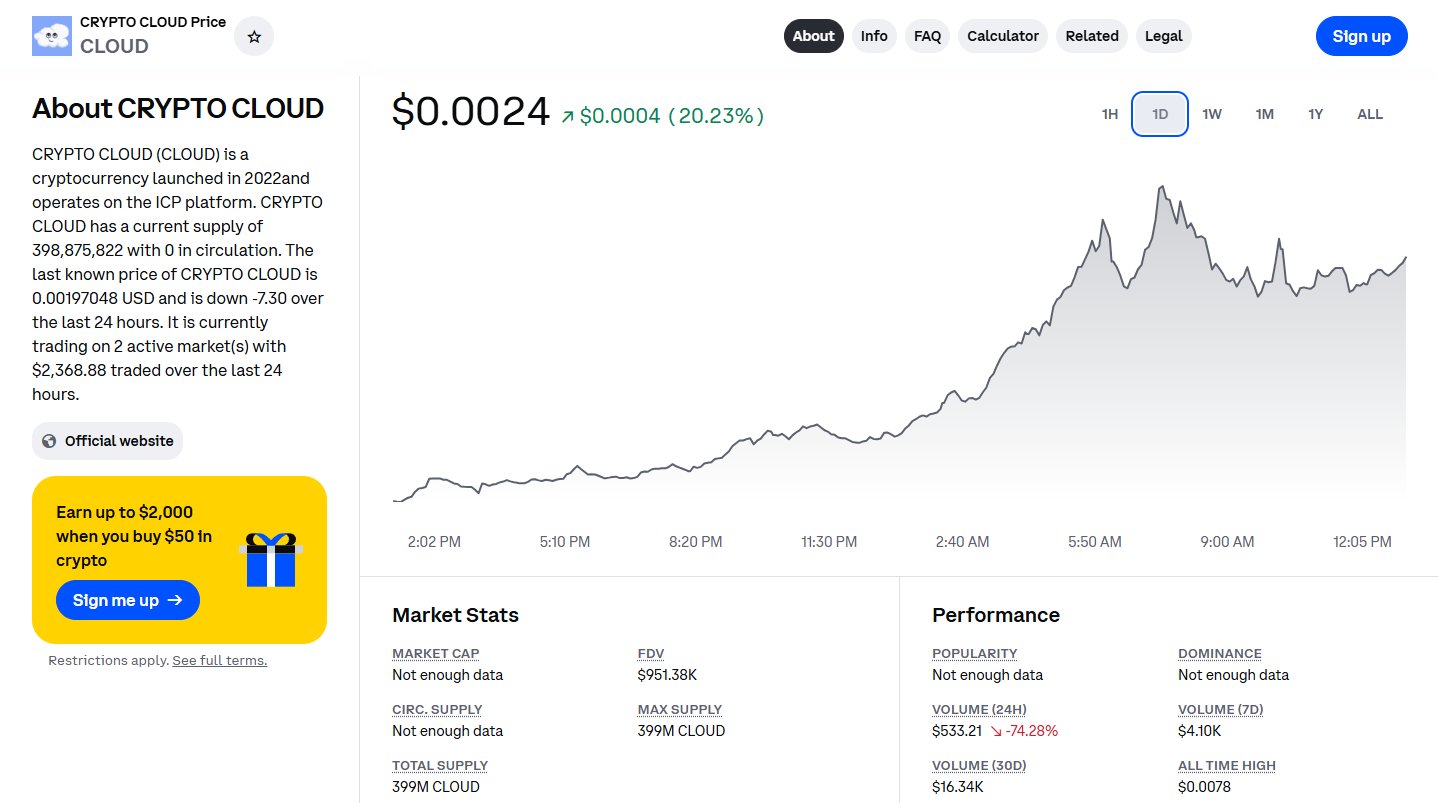The image size is (1438, 803).
Task: Select the 1W chart range
Action: click(1212, 114)
